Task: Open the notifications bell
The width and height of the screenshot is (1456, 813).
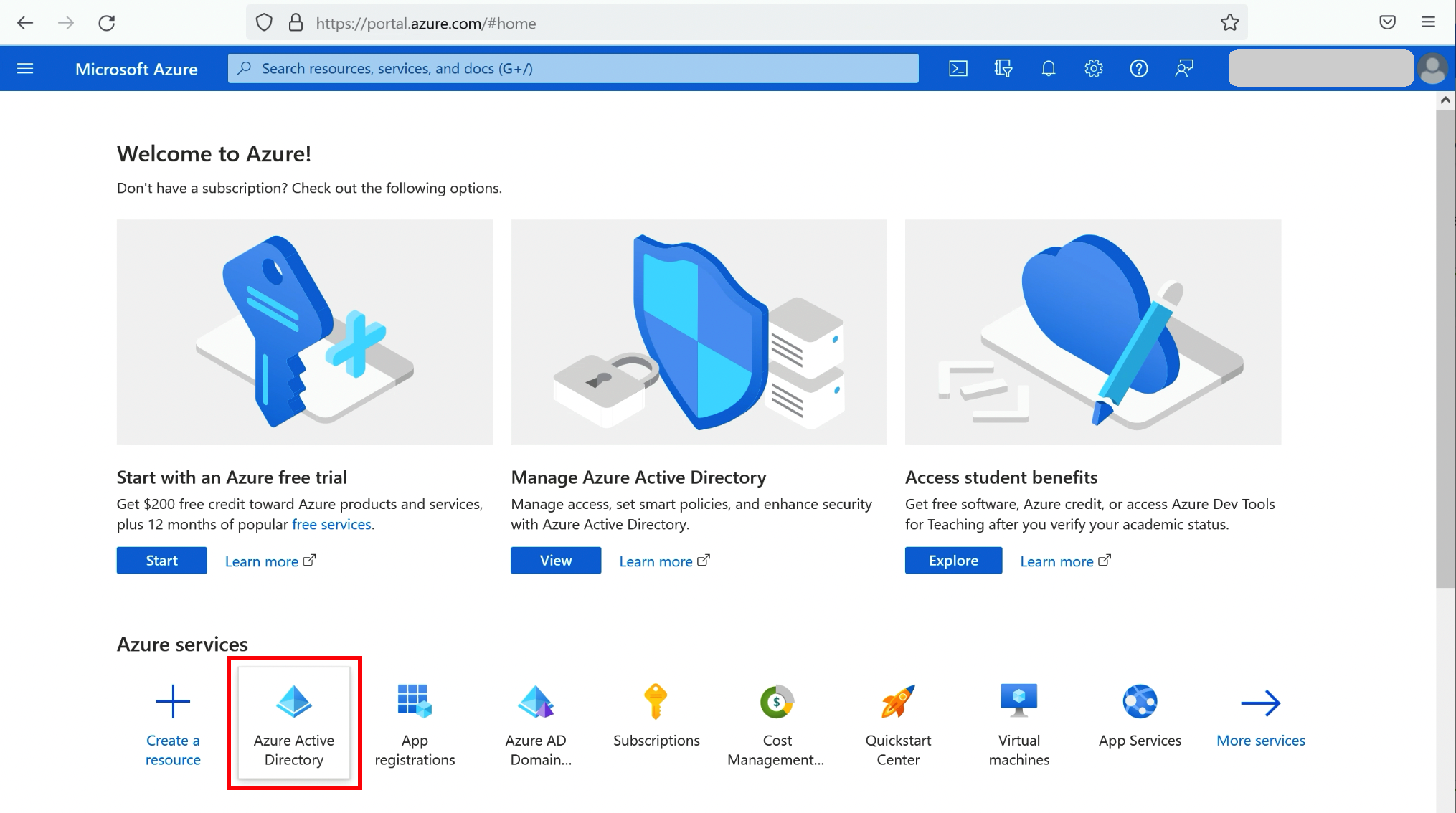Action: (1049, 69)
